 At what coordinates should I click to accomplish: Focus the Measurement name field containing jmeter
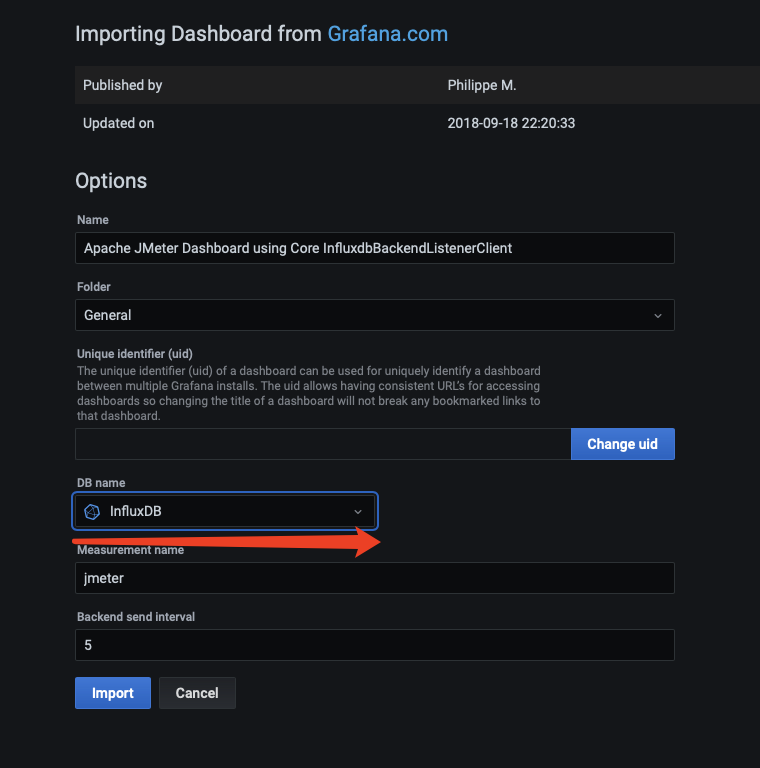(374, 578)
